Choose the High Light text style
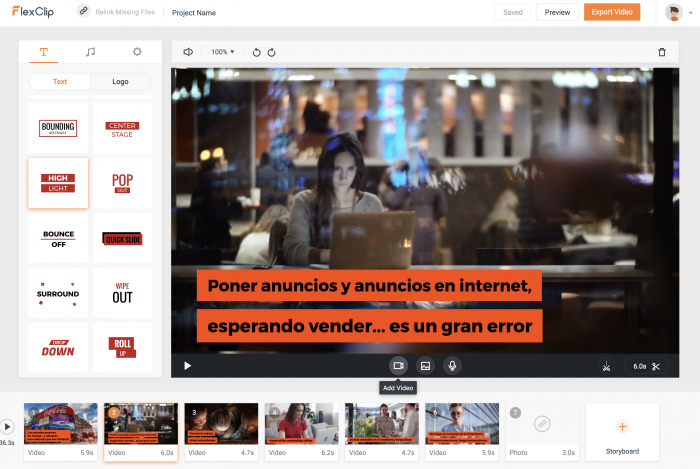 (58, 183)
